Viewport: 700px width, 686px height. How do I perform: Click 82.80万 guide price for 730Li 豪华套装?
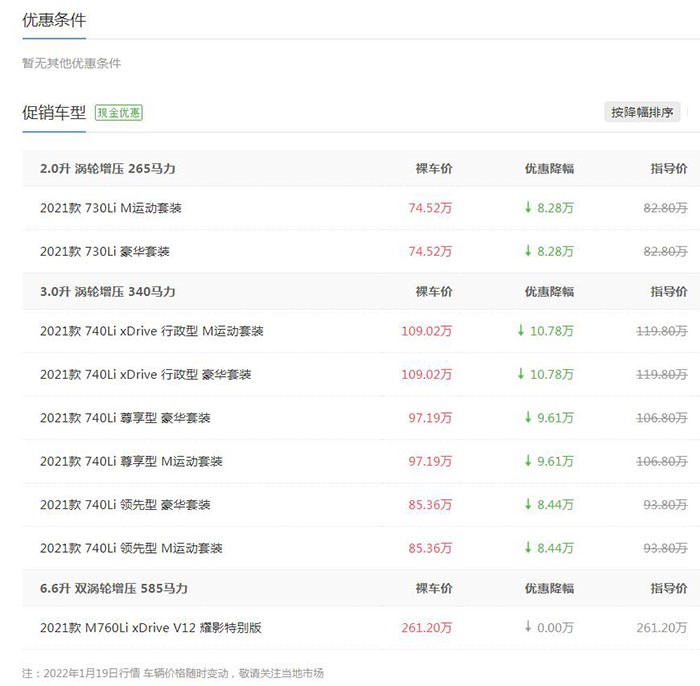[x=665, y=251]
